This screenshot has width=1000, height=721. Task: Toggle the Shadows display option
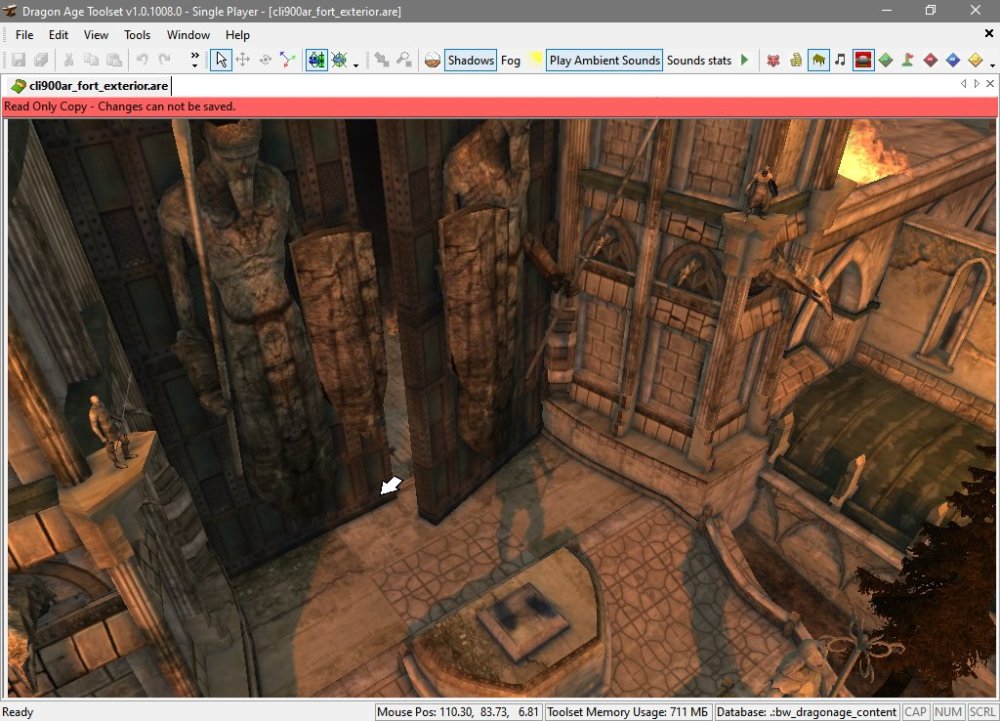[x=470, y=60]
